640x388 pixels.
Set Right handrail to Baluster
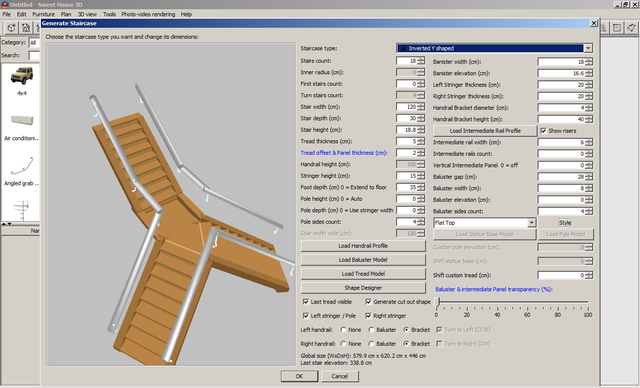pyautogui.click(x=371, y=344)
